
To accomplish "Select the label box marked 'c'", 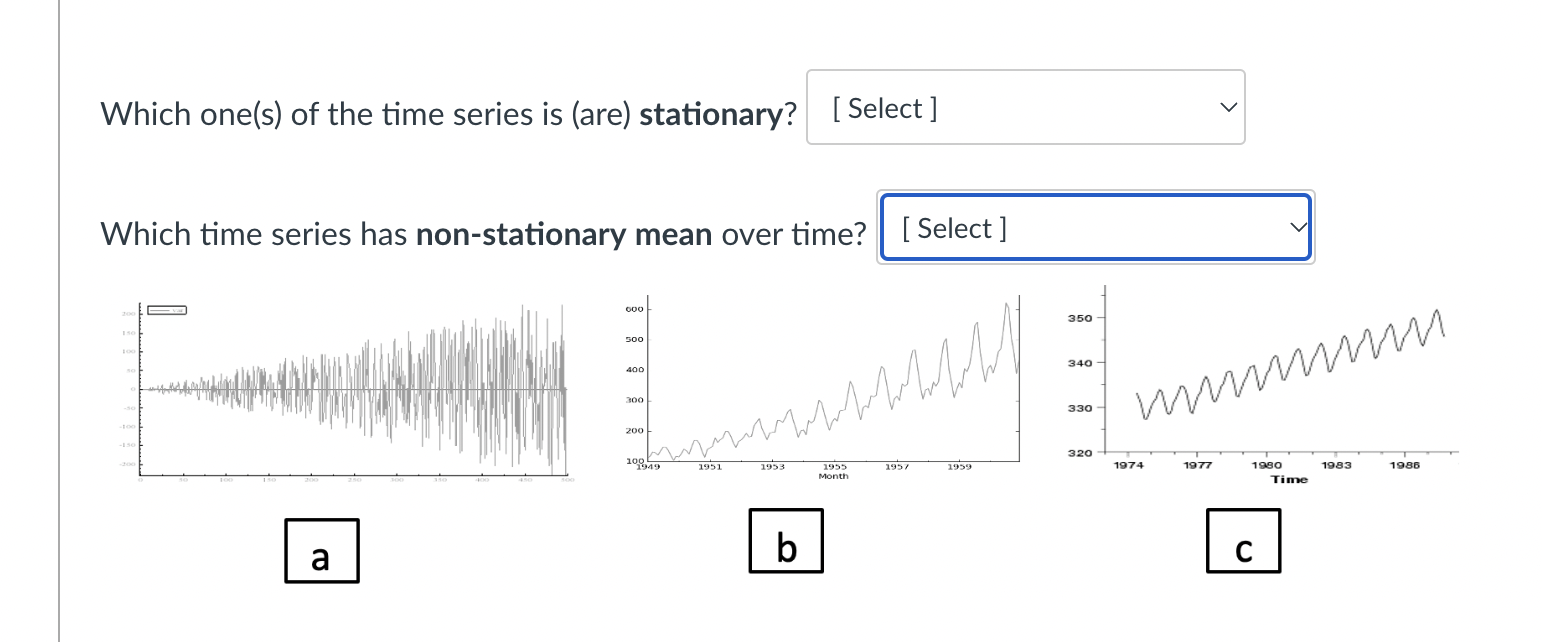I will click(1243, 540).
